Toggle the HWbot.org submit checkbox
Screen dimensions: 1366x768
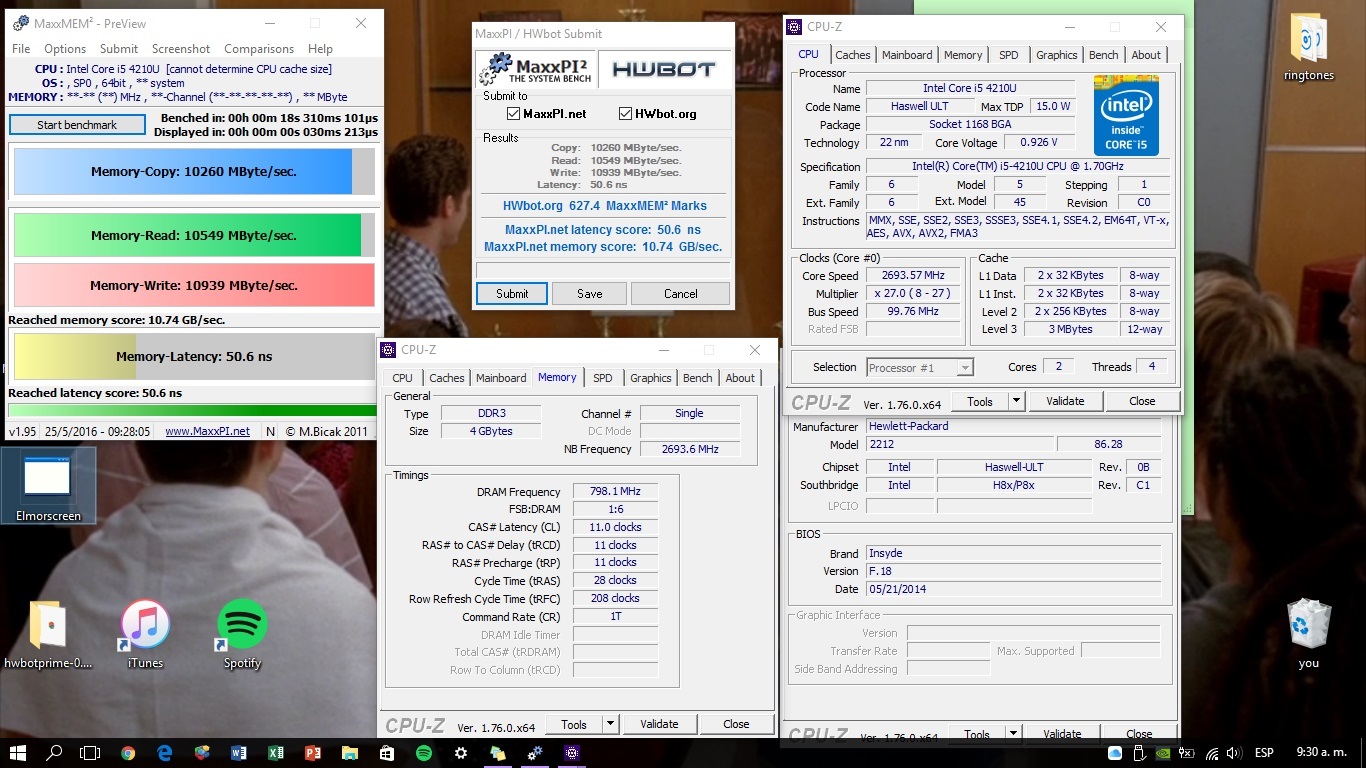[626, 114]
